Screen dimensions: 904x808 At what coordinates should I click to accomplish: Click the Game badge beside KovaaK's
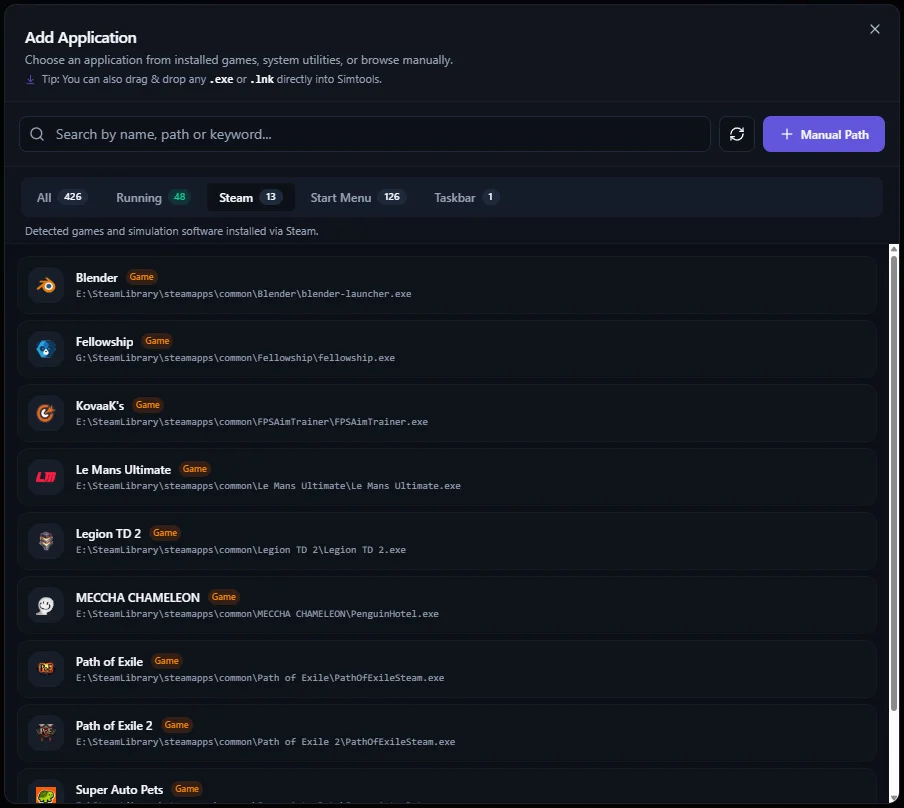point(148,405)
